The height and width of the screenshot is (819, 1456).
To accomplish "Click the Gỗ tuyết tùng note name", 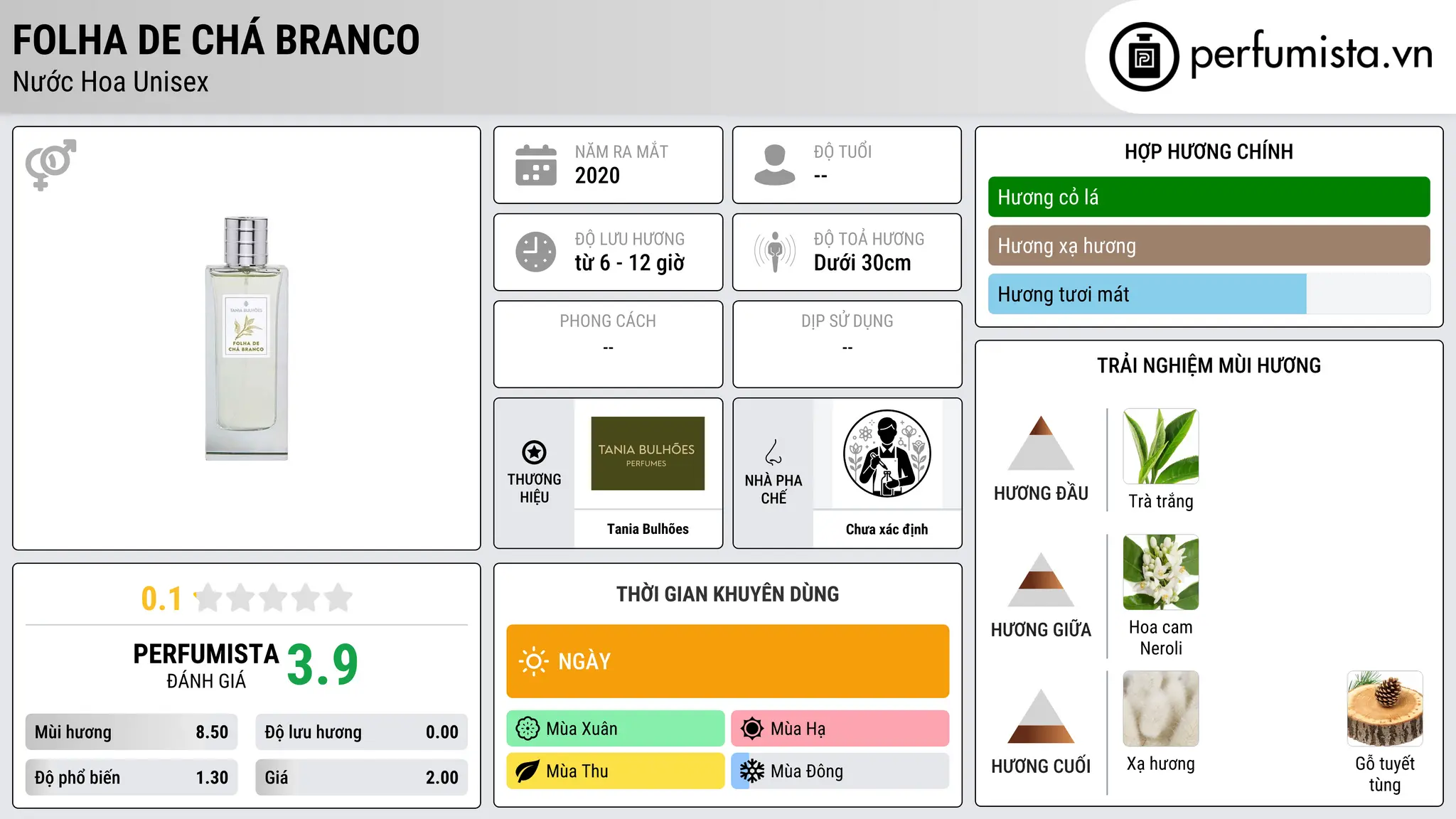I will pos(1385,774).
